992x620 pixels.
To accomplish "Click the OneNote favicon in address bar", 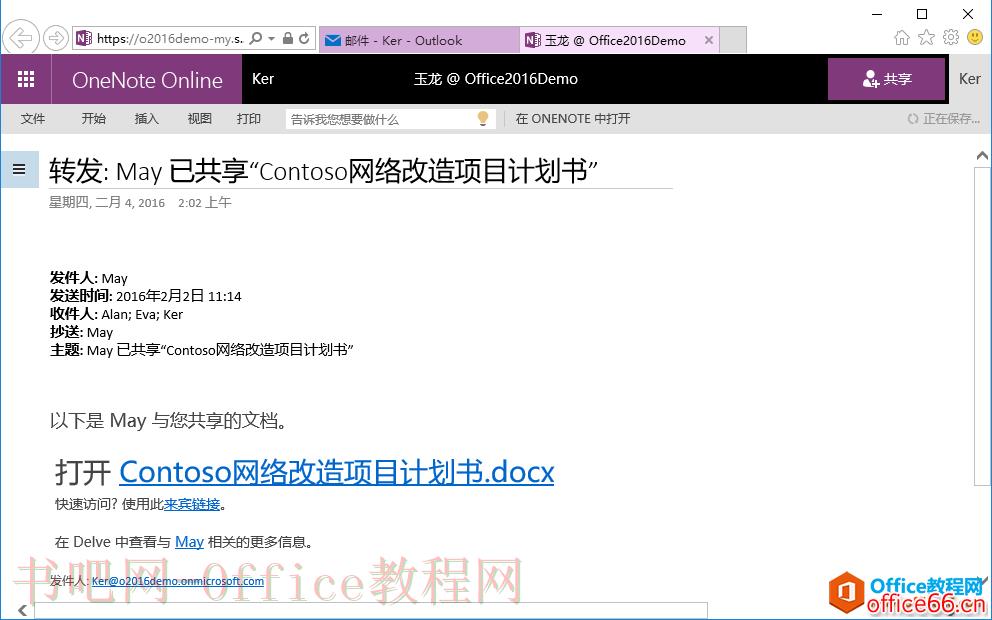I will pos(84,39).
